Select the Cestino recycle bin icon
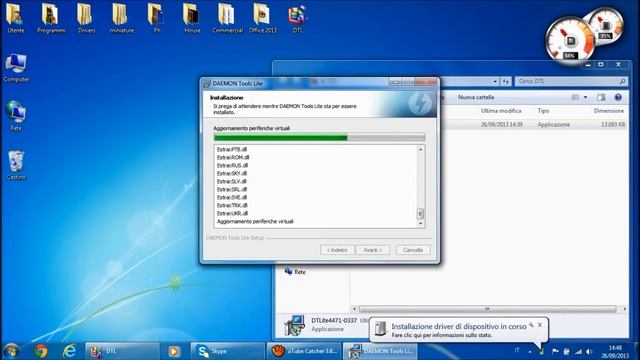Image resolution: width=640 pixels, height=360 pixels. click(16, 165)
